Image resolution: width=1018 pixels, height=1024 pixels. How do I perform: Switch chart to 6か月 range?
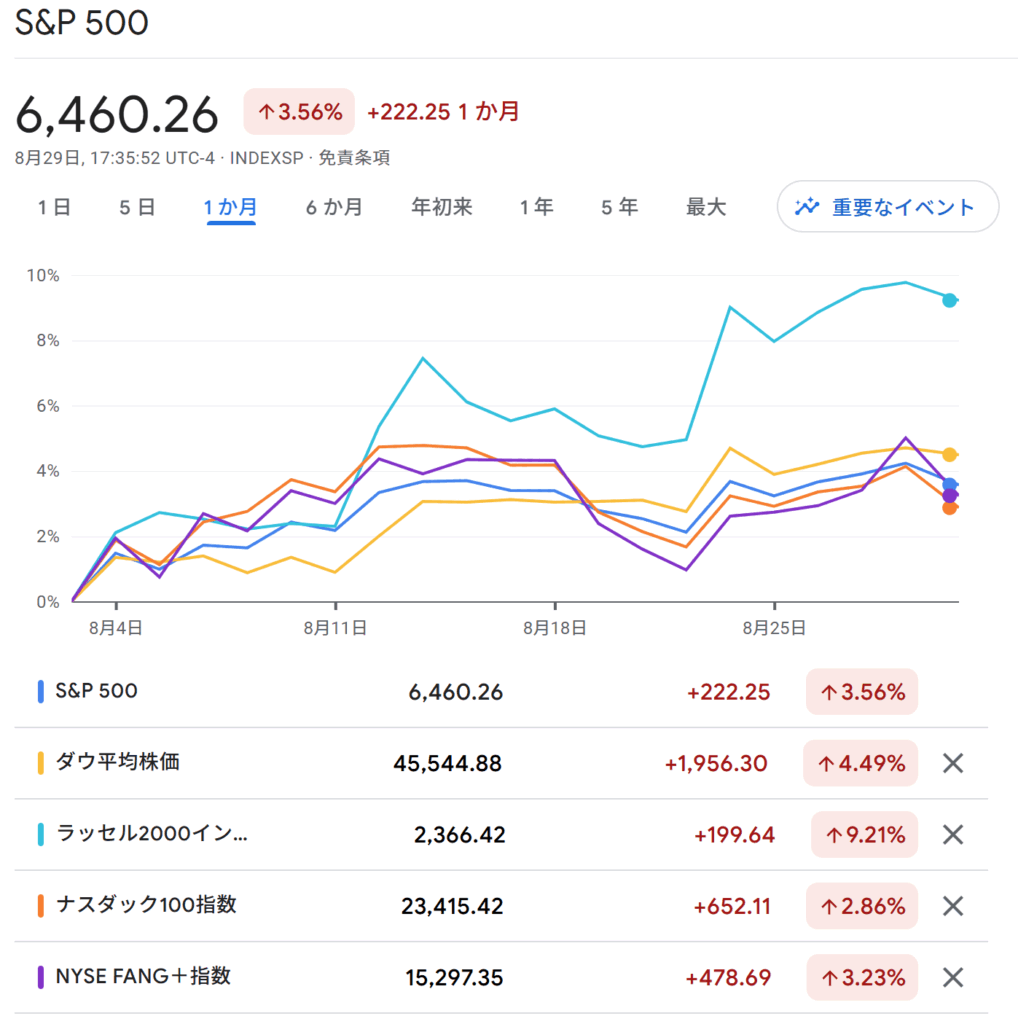(x=334, y=207)
